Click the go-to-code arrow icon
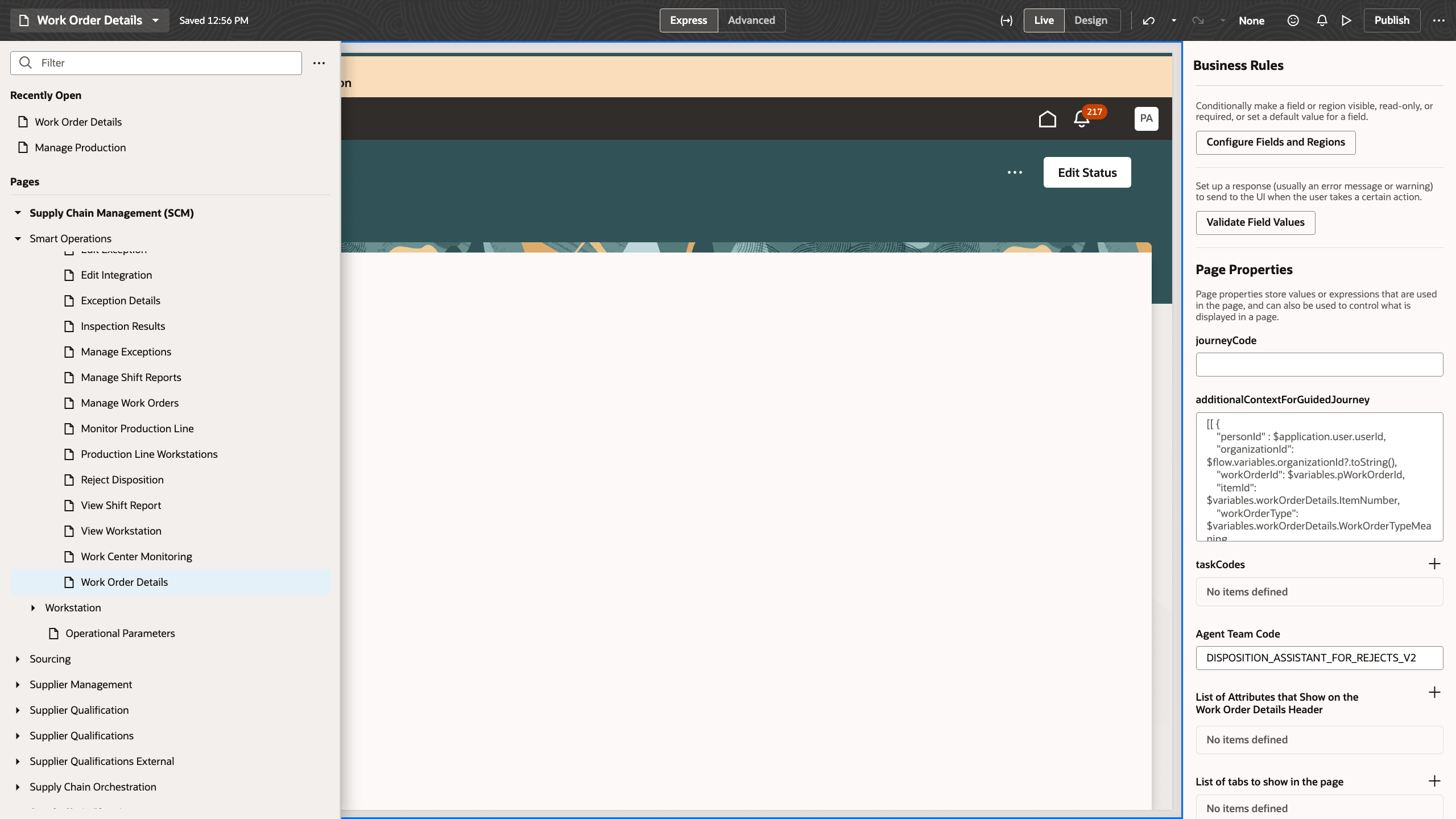Screen dimensions: 1456x819 [x=1006, y=20]
